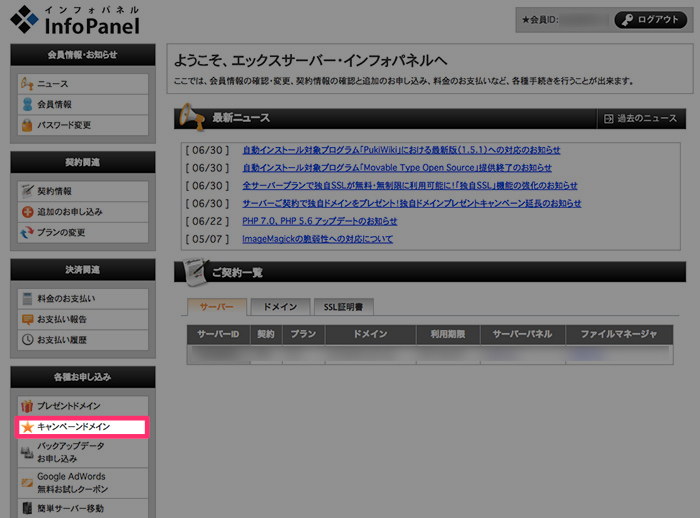This screenshot has height=518, width=700.
Task: Open プランの変更
Action: point(83,233)
